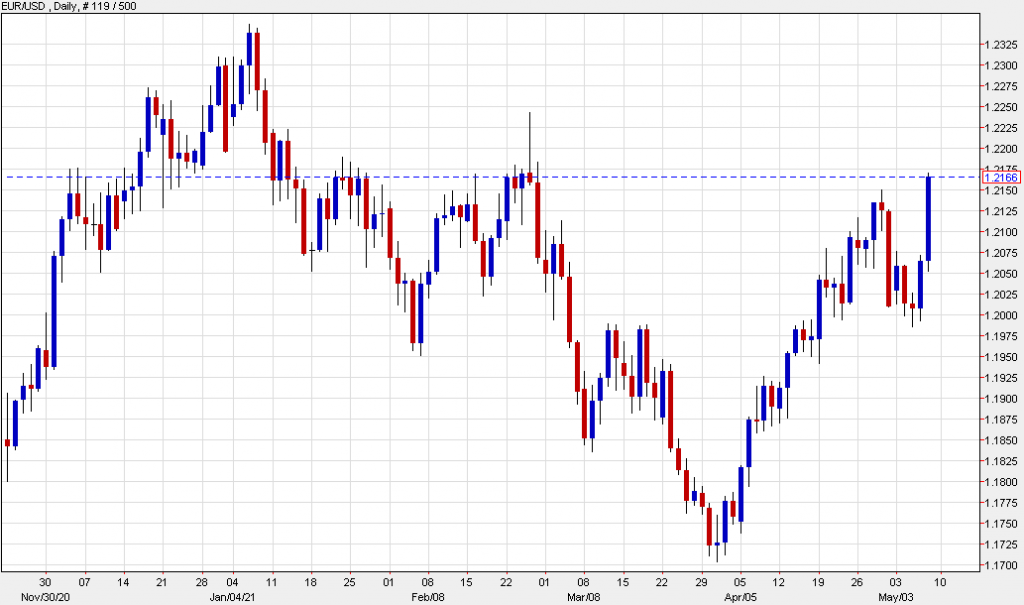
Task: Click the "30" date label at far left
Action: [x=45, y=581]
